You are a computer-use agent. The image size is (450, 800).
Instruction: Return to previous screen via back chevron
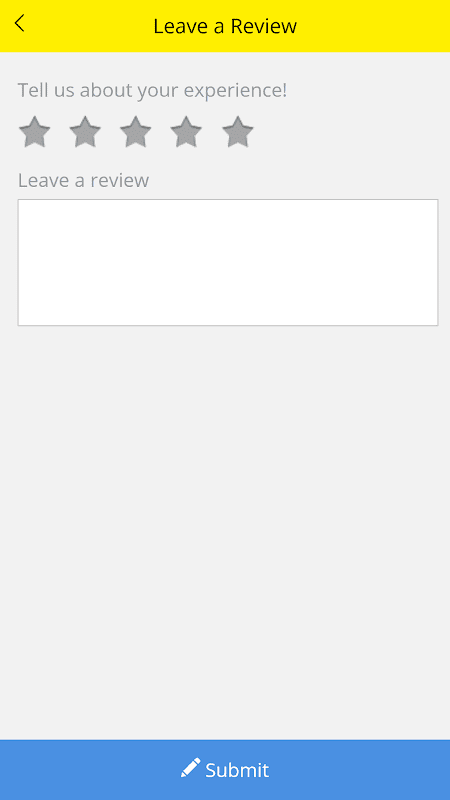(x=19, y=23)
